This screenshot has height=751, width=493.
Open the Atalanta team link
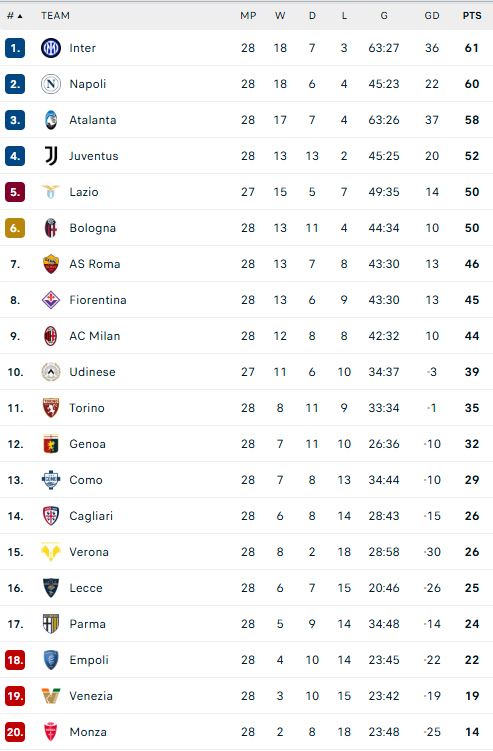(92, 120)
